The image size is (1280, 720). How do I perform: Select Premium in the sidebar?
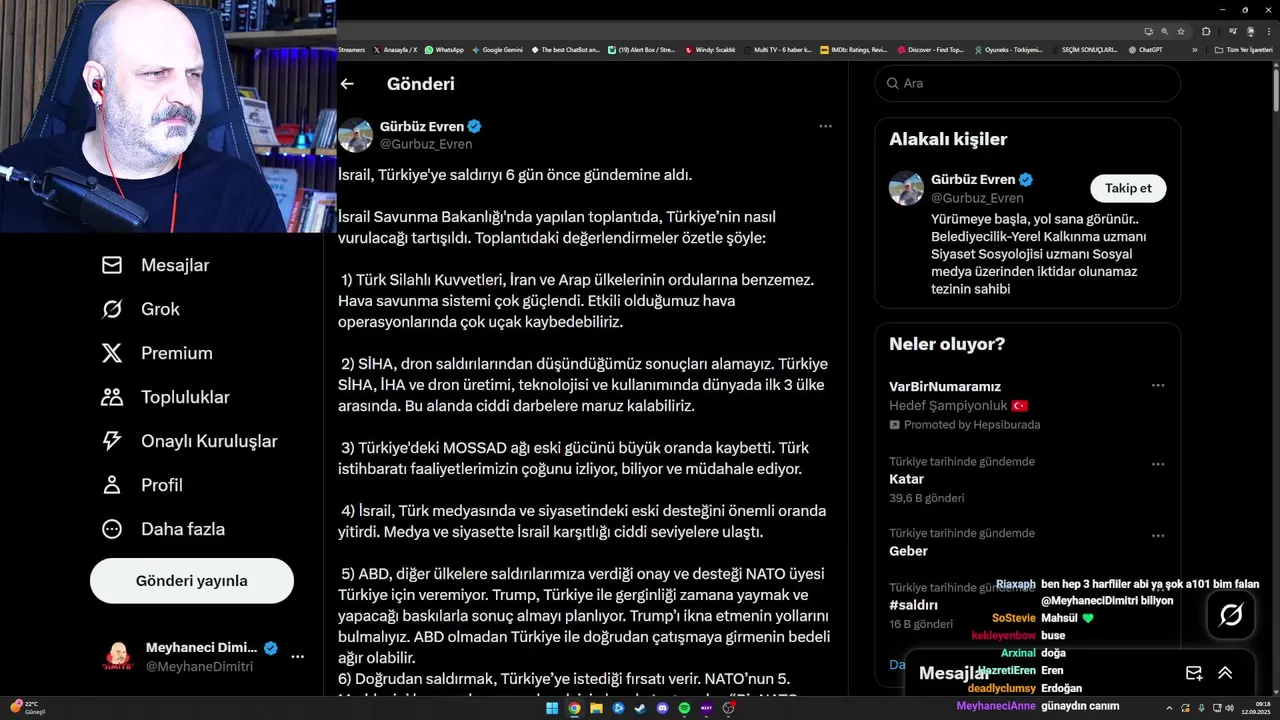[x=157, y=353]
